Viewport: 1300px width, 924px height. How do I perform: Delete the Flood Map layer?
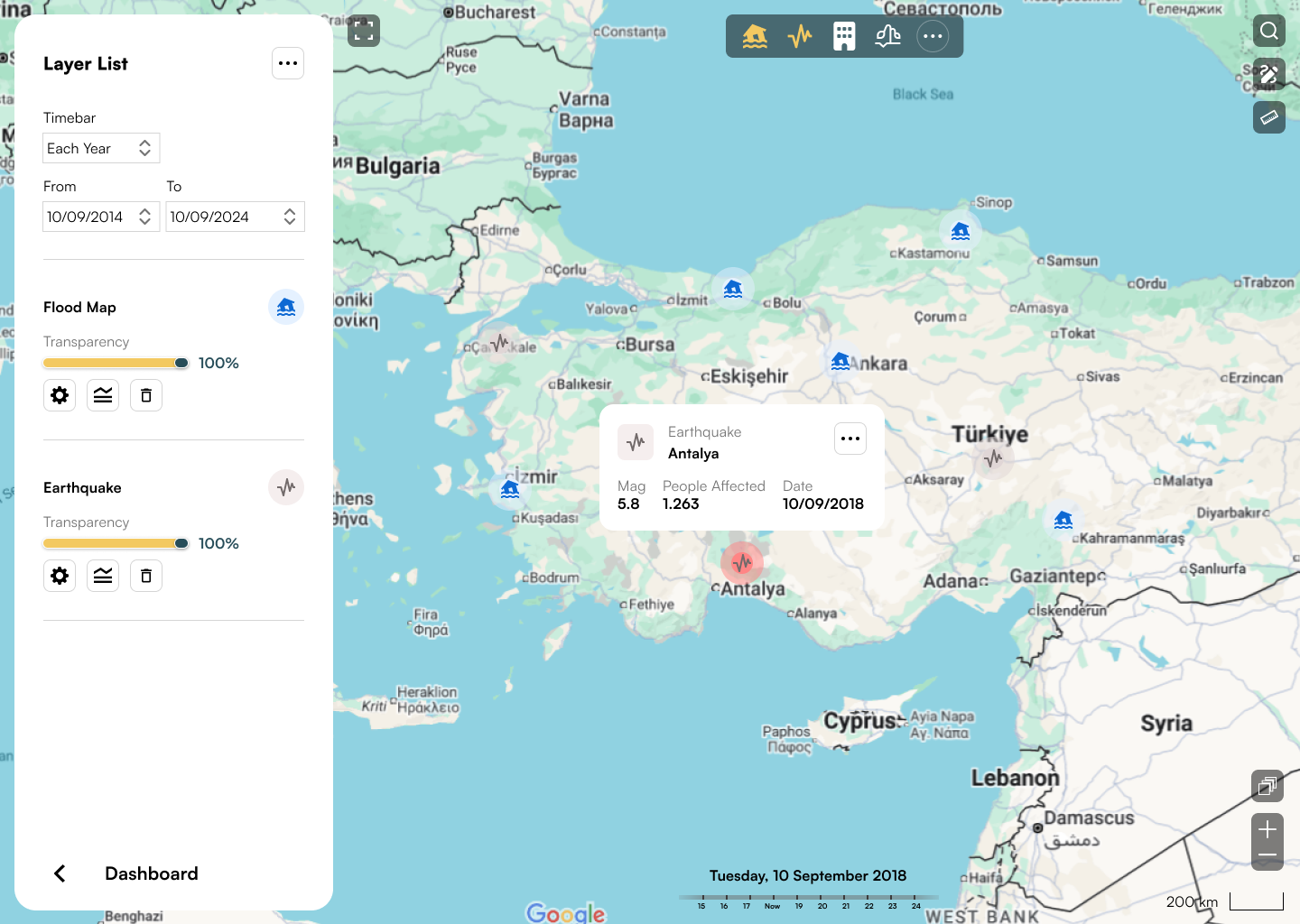[x=146, y=395]
